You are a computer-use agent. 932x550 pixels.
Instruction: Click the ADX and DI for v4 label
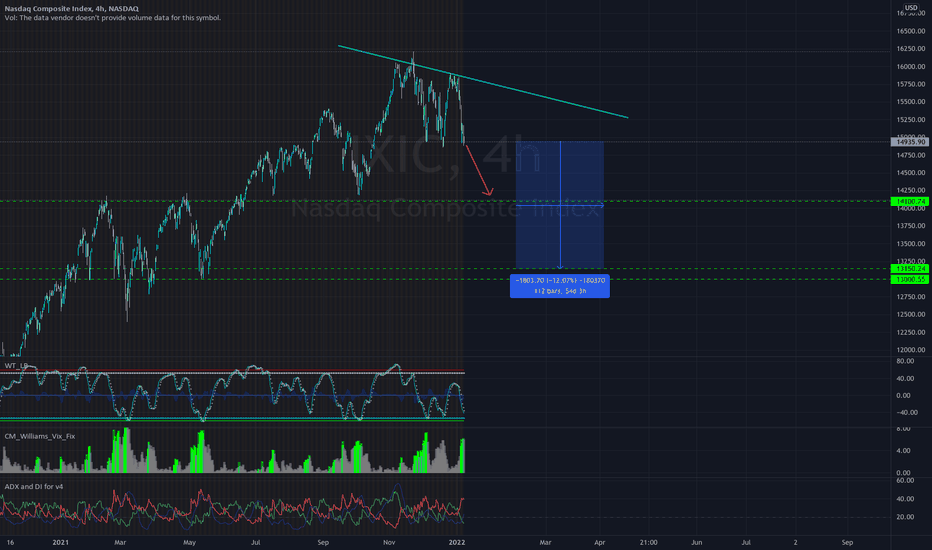(x=34, y=486)
